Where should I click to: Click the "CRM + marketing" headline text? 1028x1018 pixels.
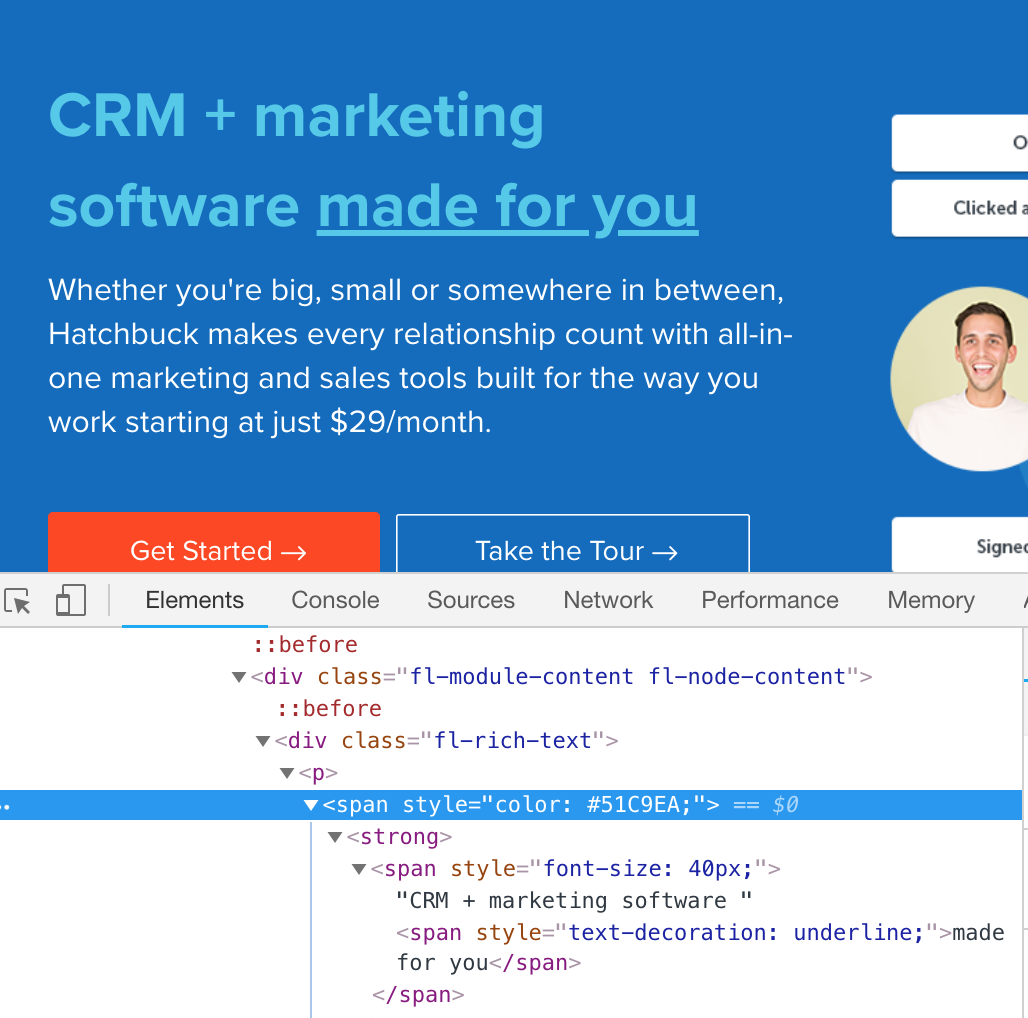tap(296, 116)
